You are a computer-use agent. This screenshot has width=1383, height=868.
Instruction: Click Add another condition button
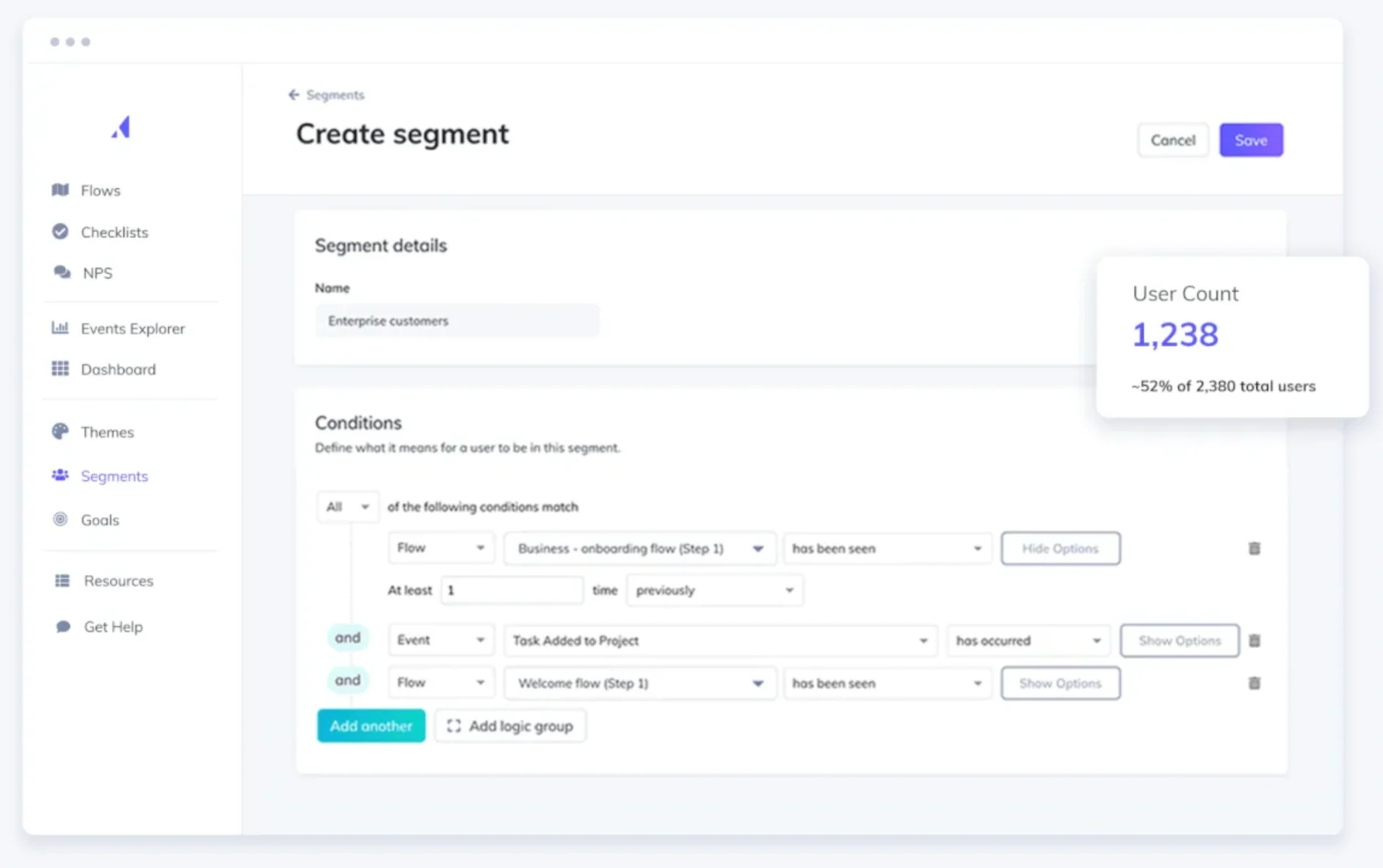click(371, 726)
